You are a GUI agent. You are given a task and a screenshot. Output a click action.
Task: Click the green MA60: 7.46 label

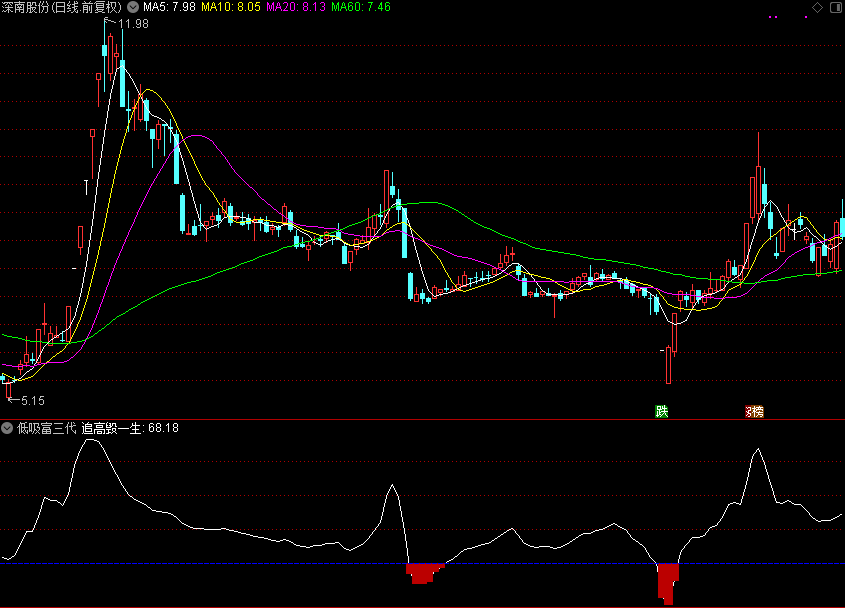tap(361, 7)
